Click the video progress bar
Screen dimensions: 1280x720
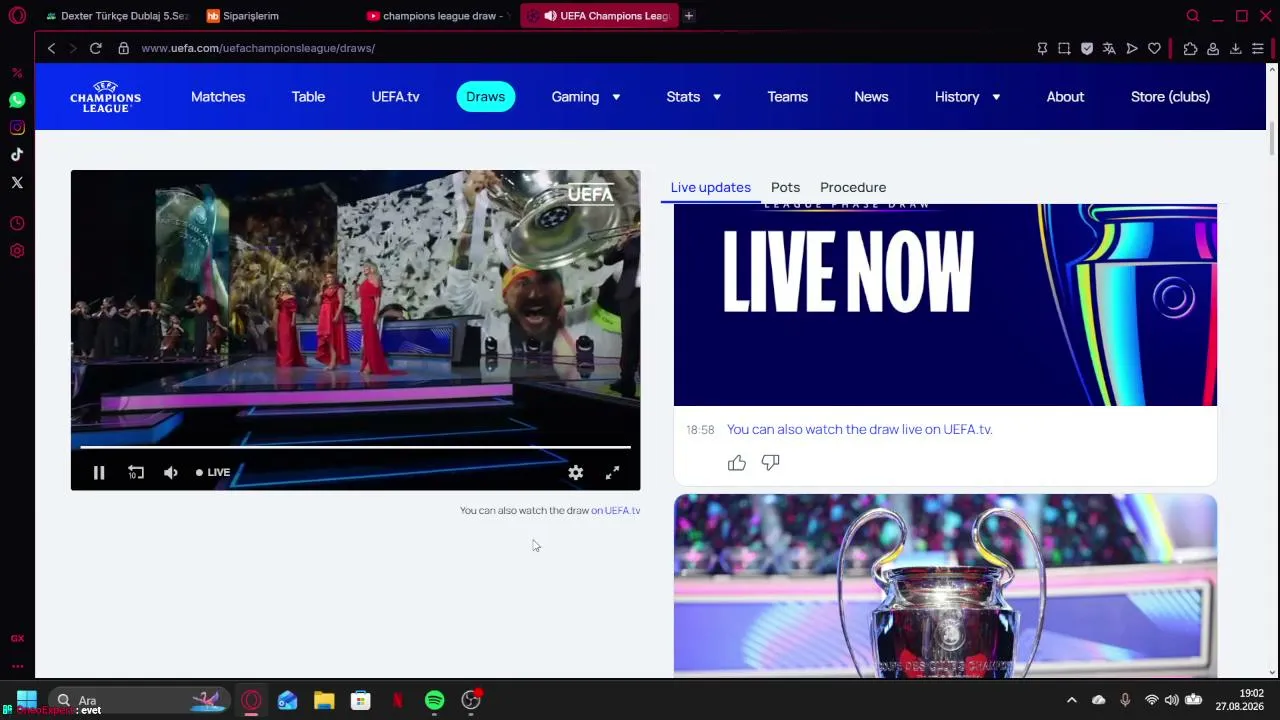[355, 447]
